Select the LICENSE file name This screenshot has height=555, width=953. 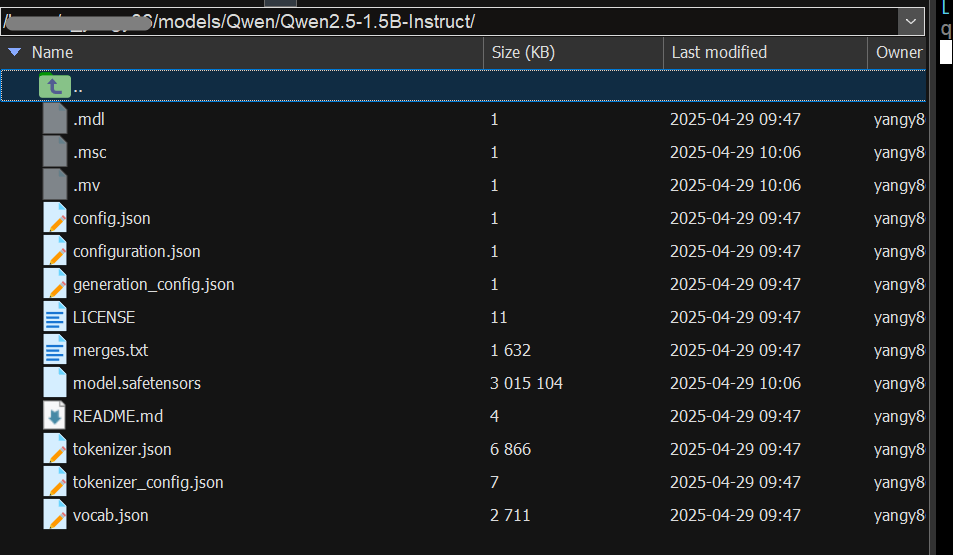[104, 317]
